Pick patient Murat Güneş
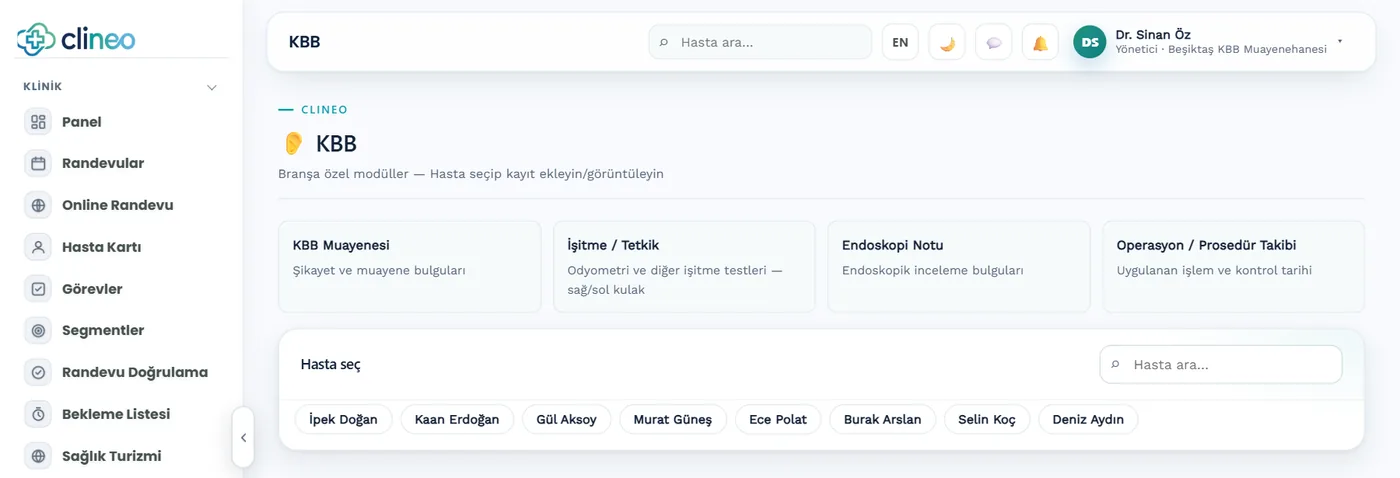The height and width of the screenshot is (478, 1400). (673, 419)
